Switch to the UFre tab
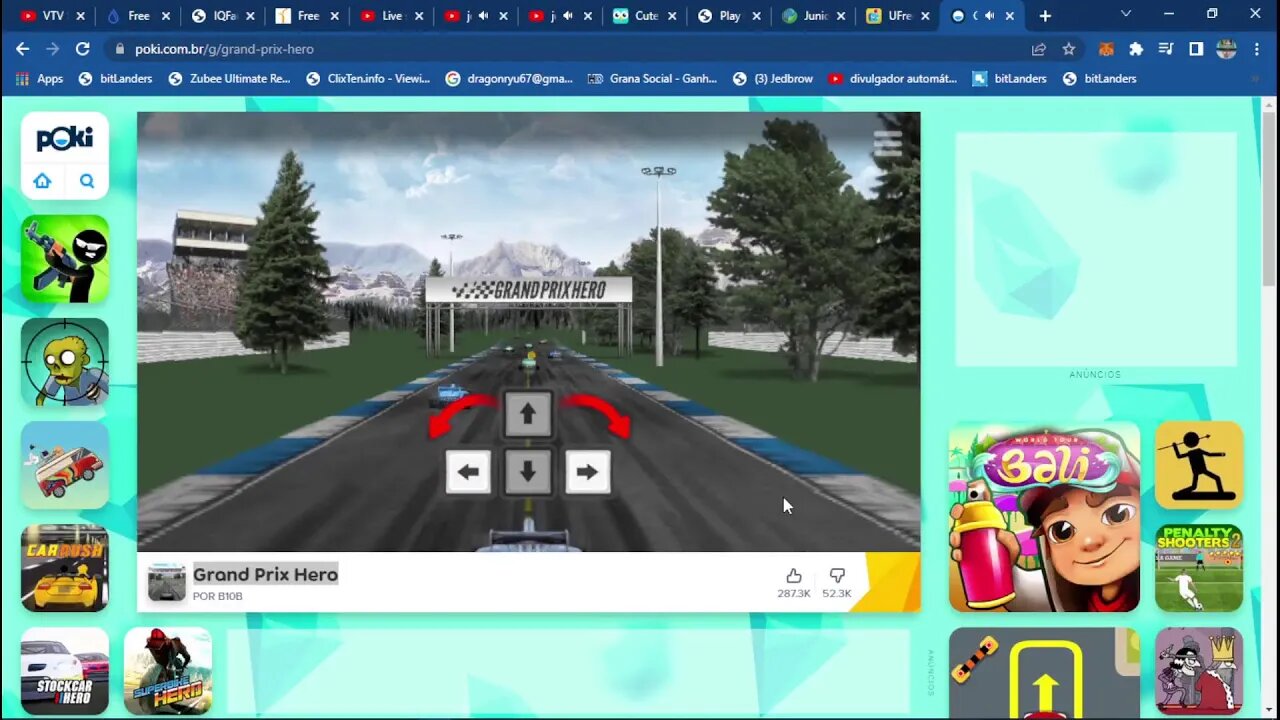The width and height of the screenshot is (1280, 720). point(898,16)
